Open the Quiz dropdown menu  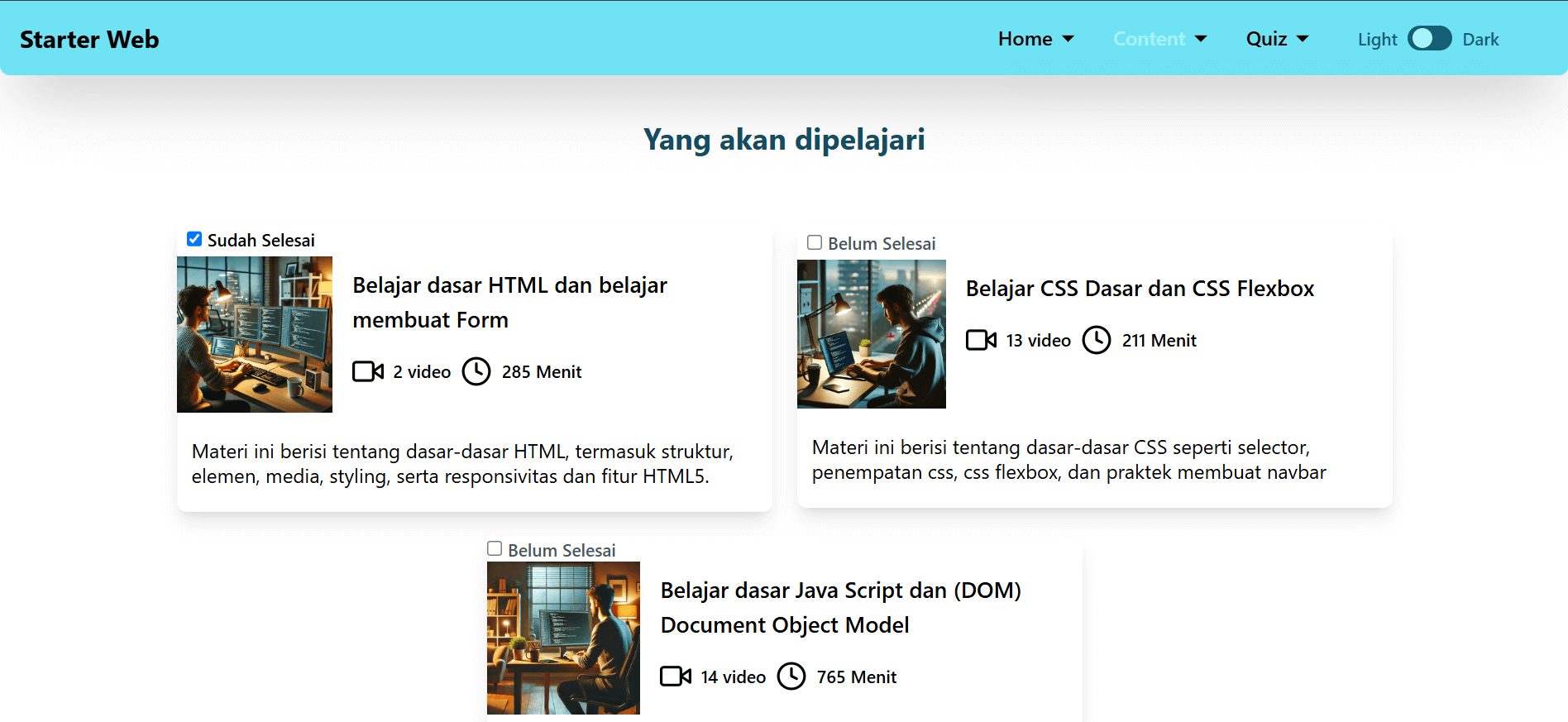(1277, 39)
